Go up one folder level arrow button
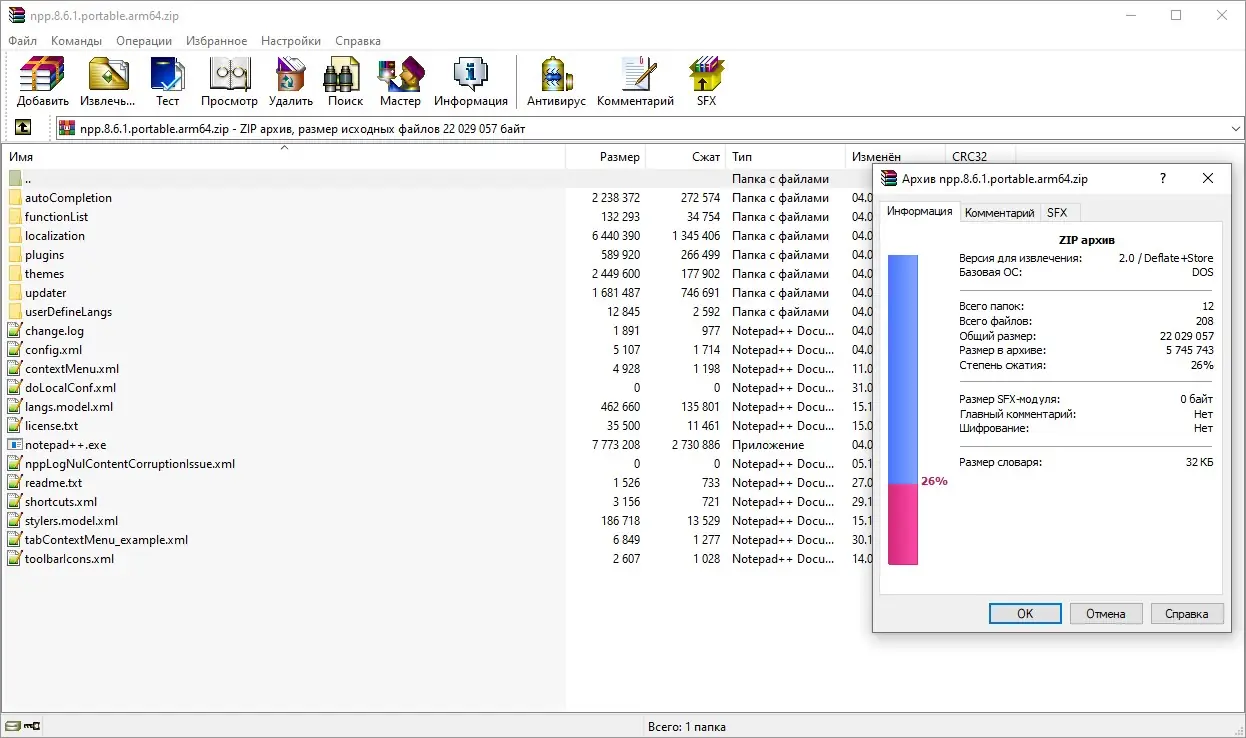Image resolution: width=1246 pixels, height=738 pixels. click(x=23, y=128)
